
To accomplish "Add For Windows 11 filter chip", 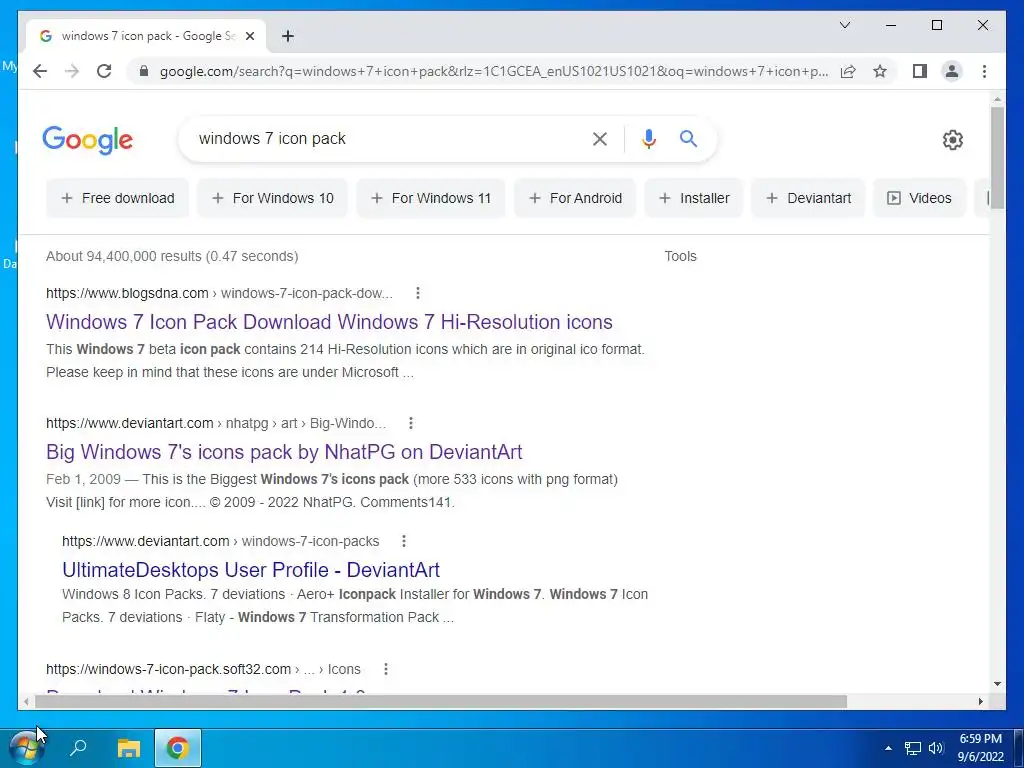I will (x=430, y=198).
